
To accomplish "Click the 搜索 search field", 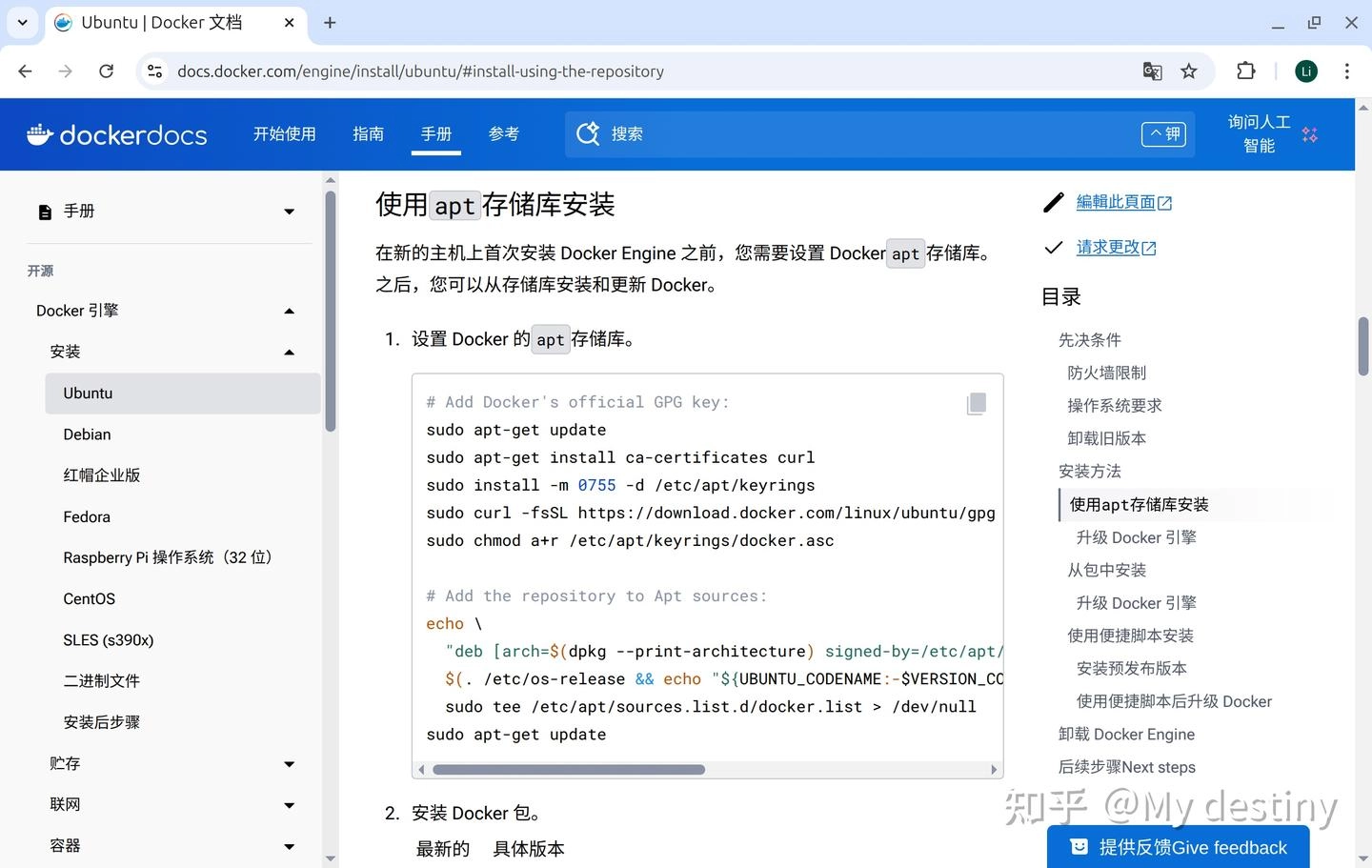I will coord(857,134).
